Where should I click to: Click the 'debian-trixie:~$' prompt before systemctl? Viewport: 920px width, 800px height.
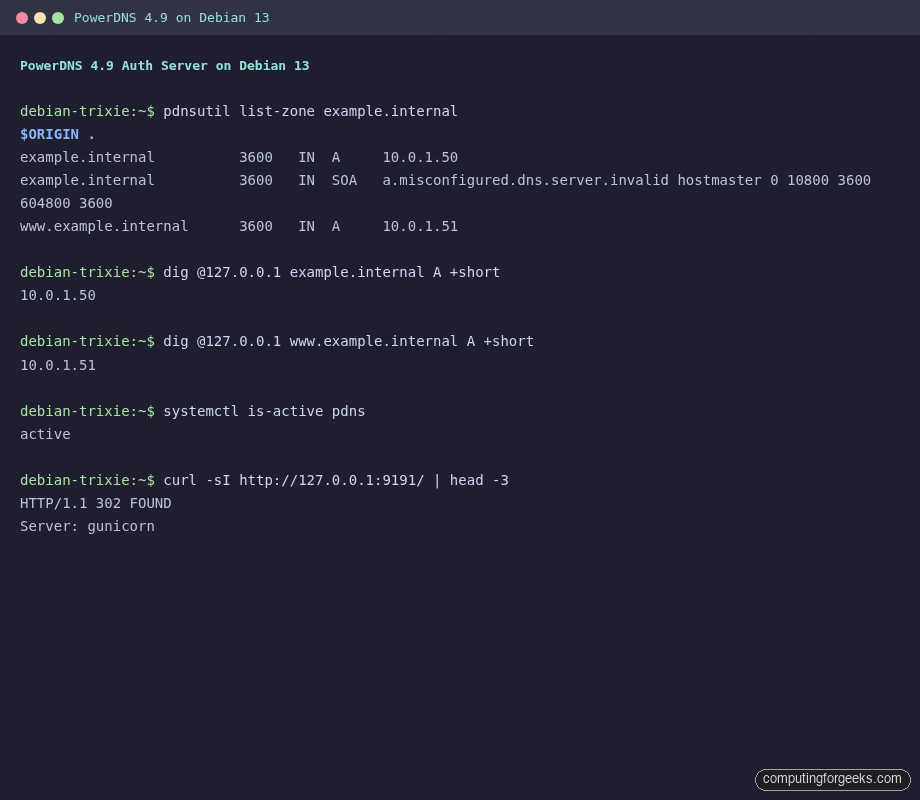click(x=87, y=411)
